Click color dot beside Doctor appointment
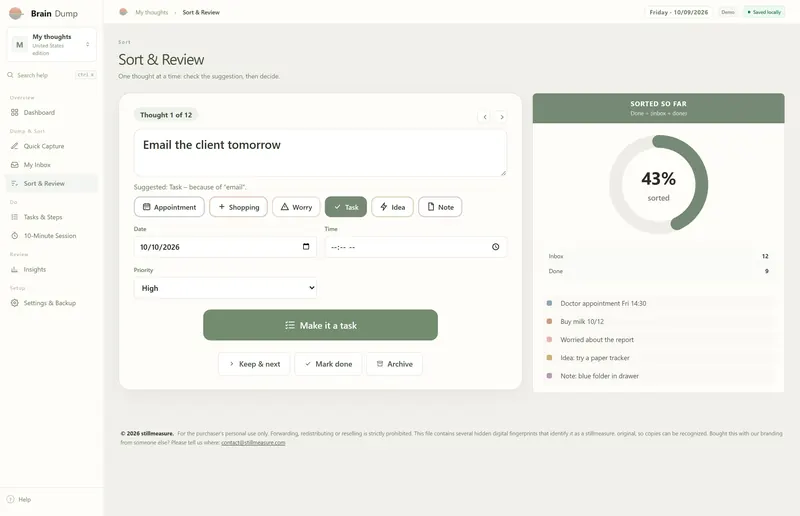This screenshot has height=516, width=800. click(x=549, y=303)
